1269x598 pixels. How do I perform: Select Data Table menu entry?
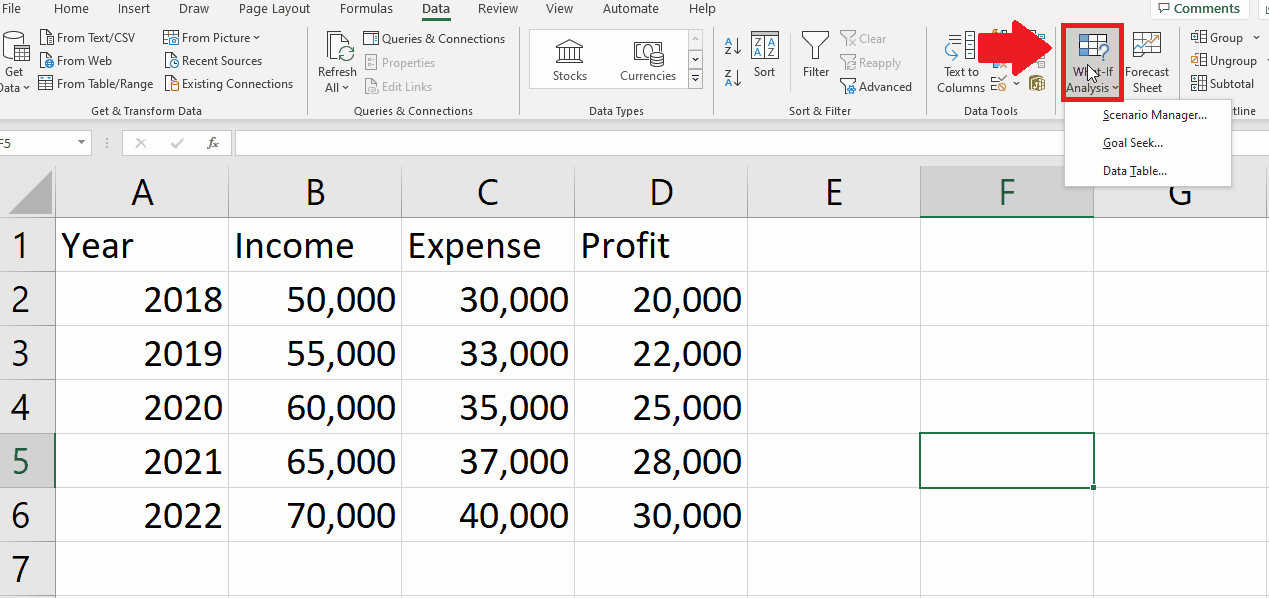tap(1134, 171)
